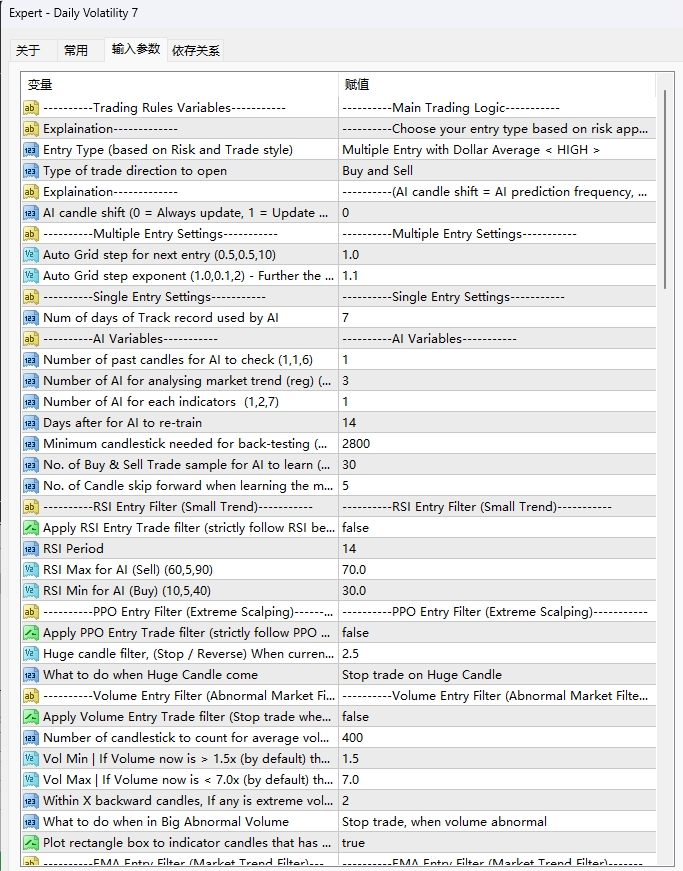Click the icon next to Days after for AI to re-train
This screenshot has width=683, height=871.
click(30, 423)
